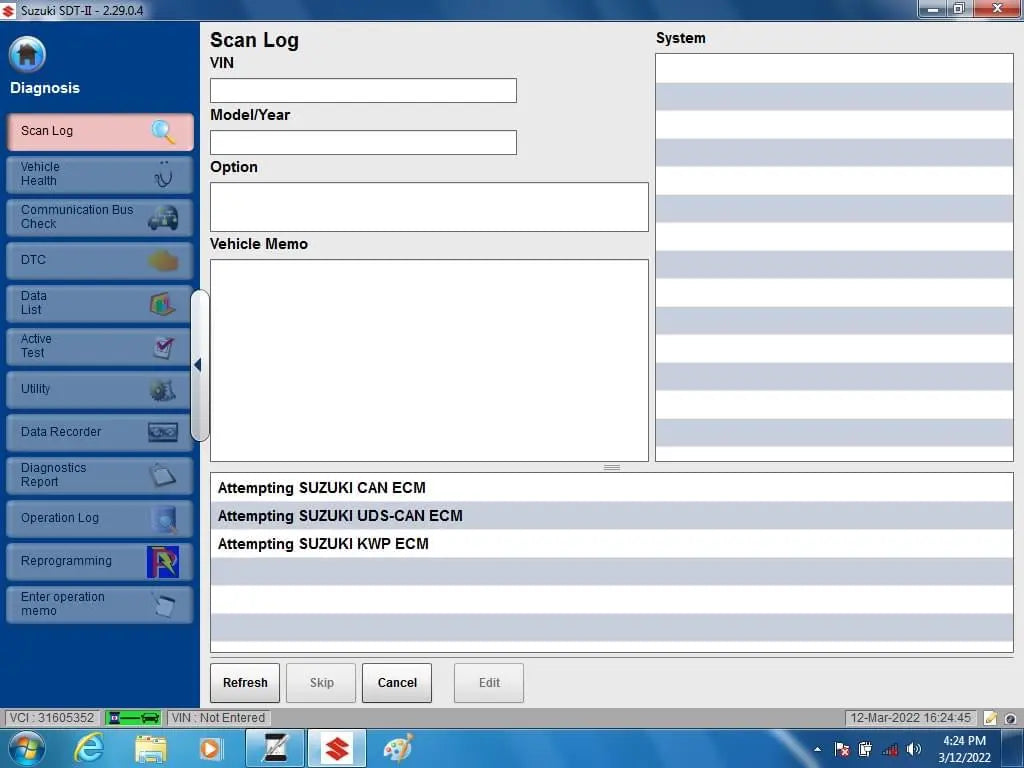This screenshot has width=1024, height=768.
Task: Collapse the sidebar with the arrow handle
Action: 198,365
